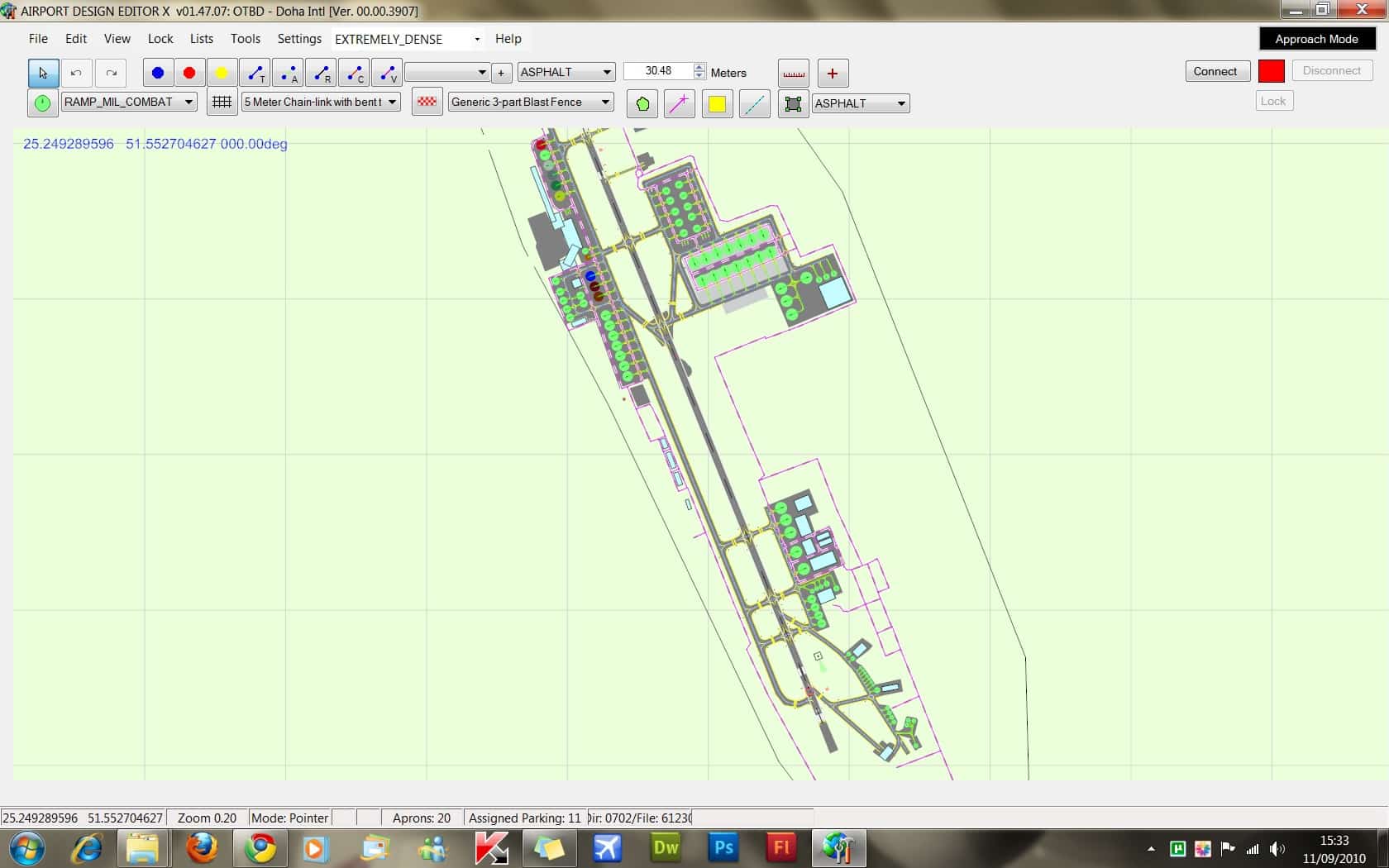Open the Tools menu

pos(245,39)
